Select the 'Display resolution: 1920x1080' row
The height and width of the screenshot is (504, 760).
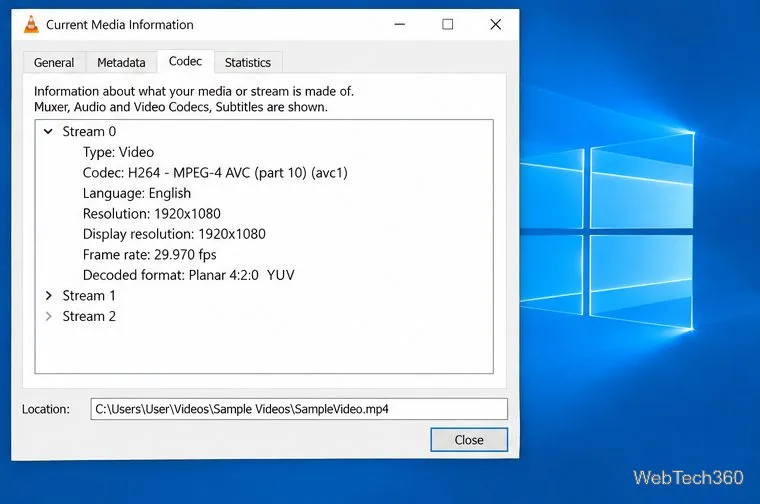pyautogui.click(x=174, y=234)
